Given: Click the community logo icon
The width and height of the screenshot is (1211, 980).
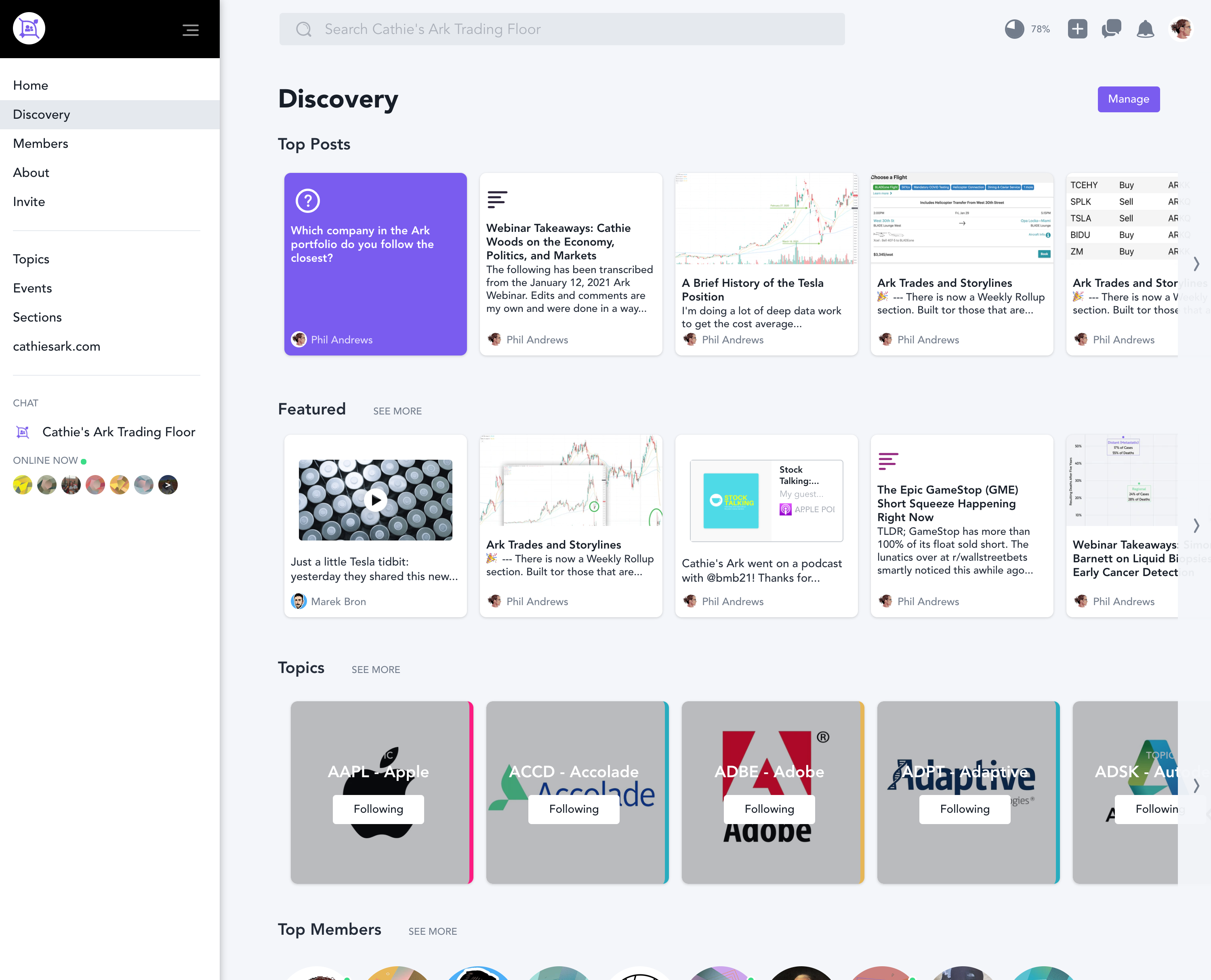Looking at the screenshot, I should tap(29, 28).
